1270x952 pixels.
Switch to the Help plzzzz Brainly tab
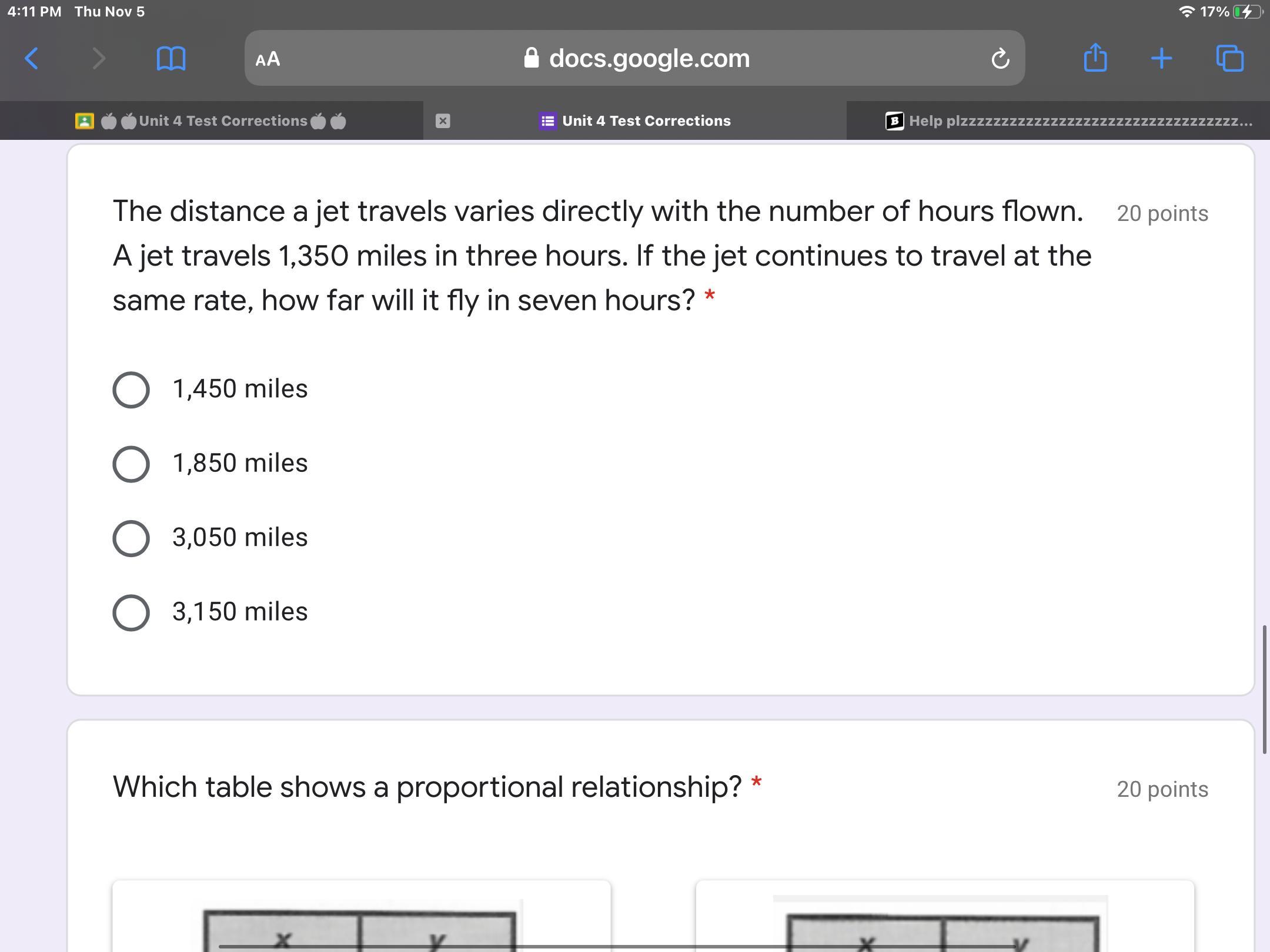(x=1069, y=121)
